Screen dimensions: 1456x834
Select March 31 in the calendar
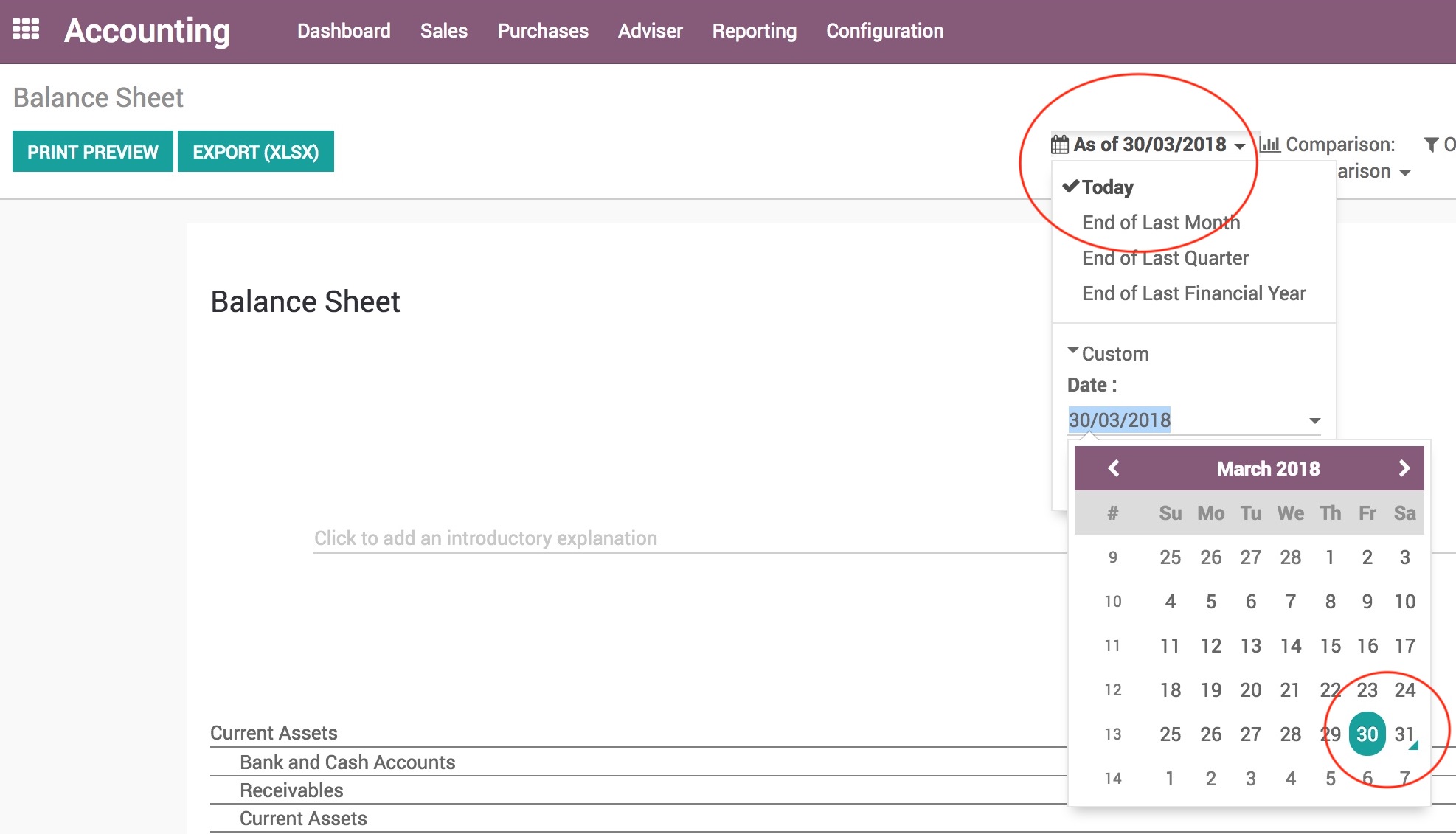[x=1405, y=734]
